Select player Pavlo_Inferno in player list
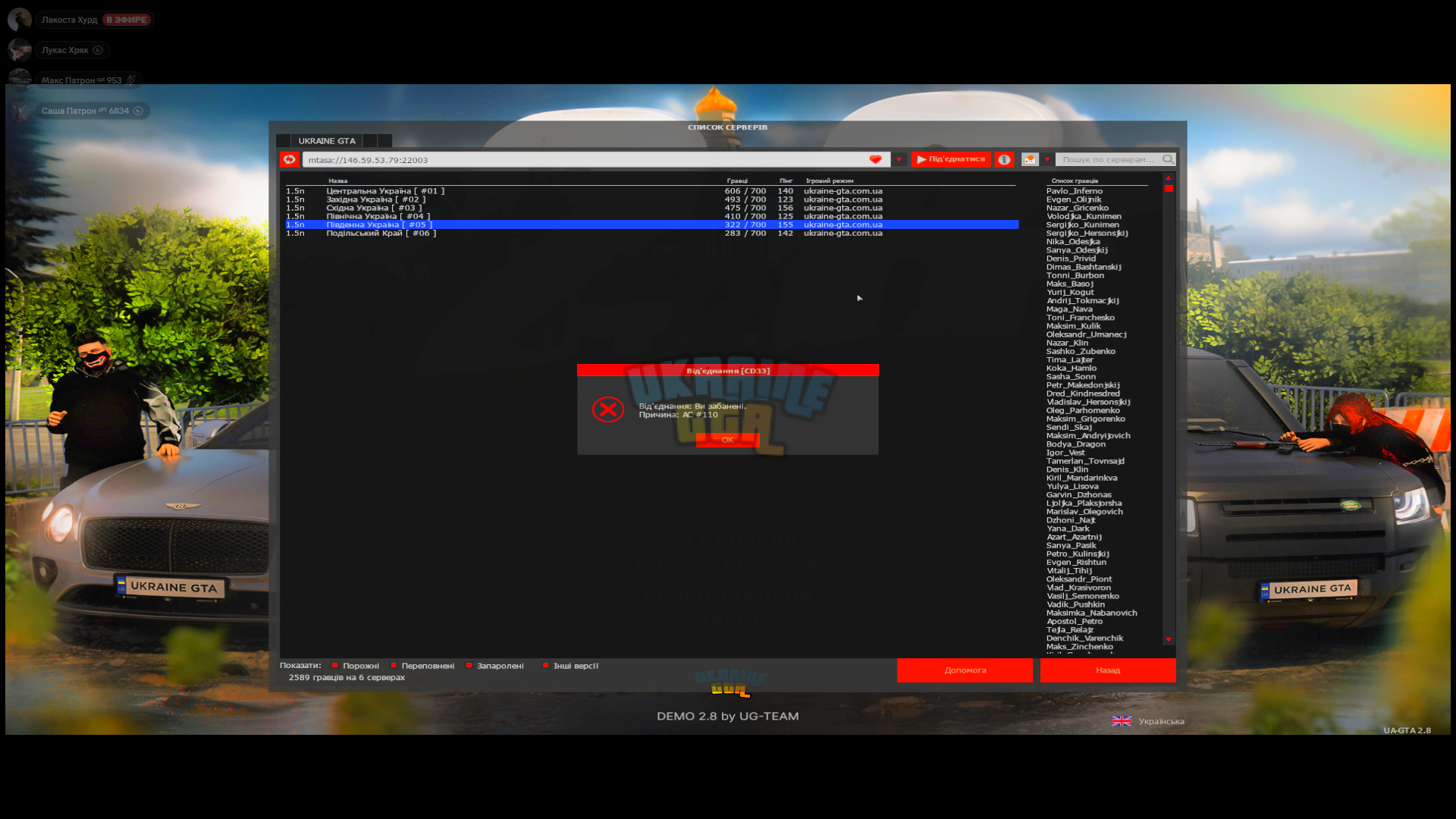This screenshot has width=1456, height=819. coord(1075,191)
